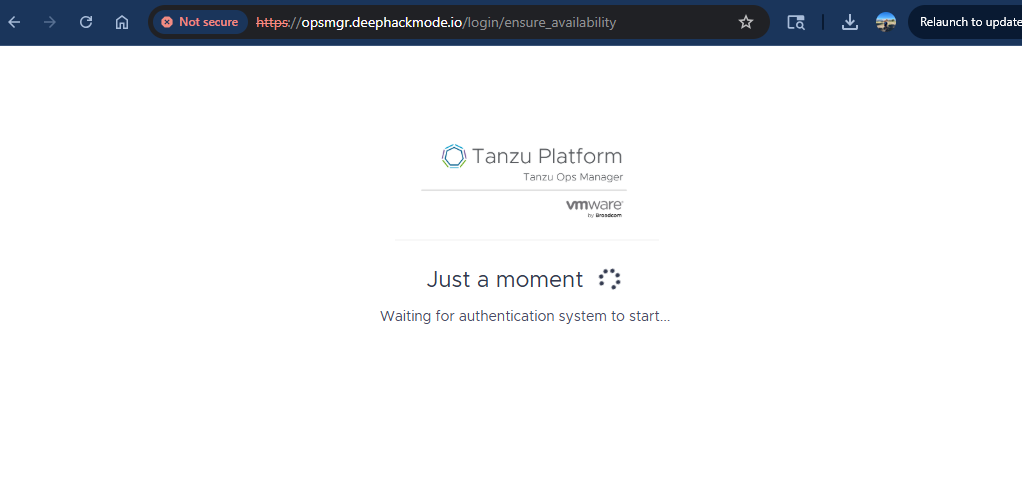The width and height of the screenshot is (1022, 494).
Task: Open the Not secure site info badge
Action: coord(200,22)
